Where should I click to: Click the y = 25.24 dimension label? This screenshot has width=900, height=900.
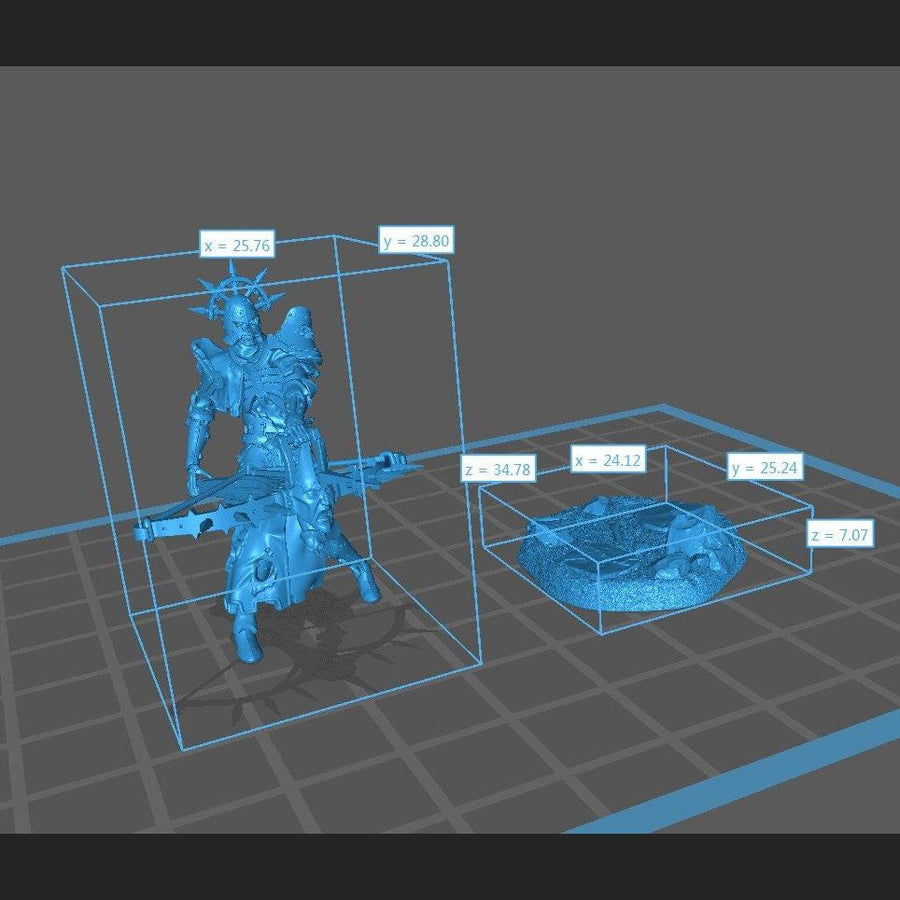(x=765, y=467)
